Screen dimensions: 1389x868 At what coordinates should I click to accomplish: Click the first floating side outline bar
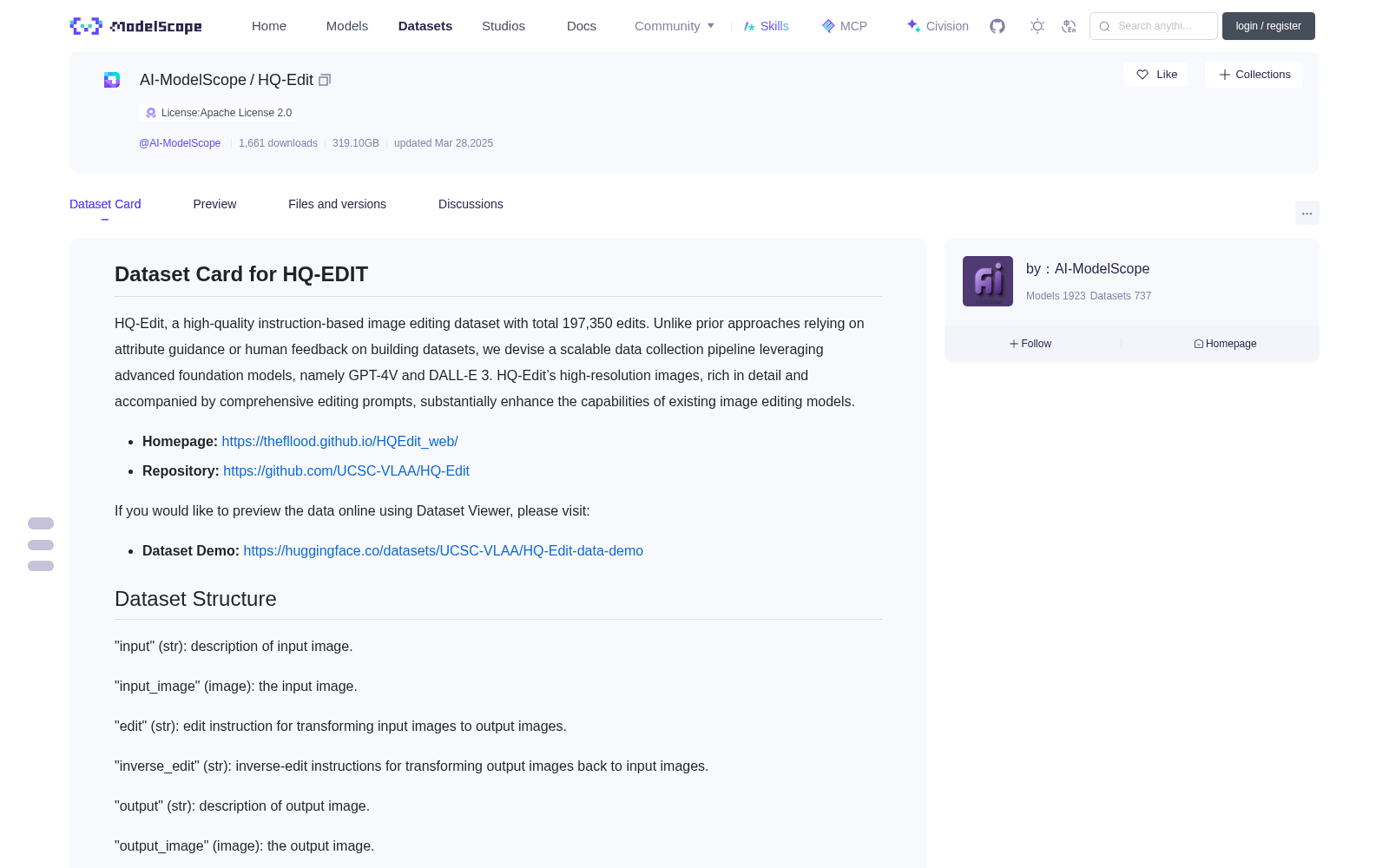tap(41, 523)
